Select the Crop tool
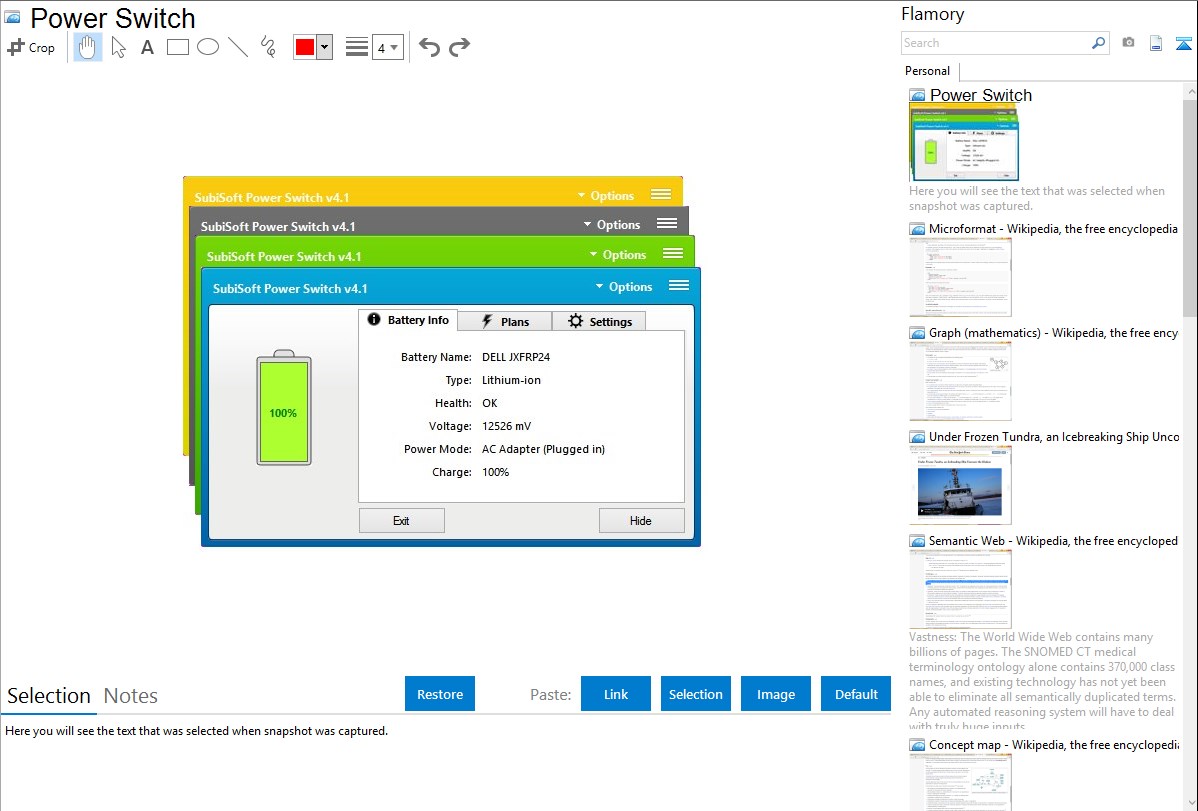 pyautogui.click(x=31, y=47)
